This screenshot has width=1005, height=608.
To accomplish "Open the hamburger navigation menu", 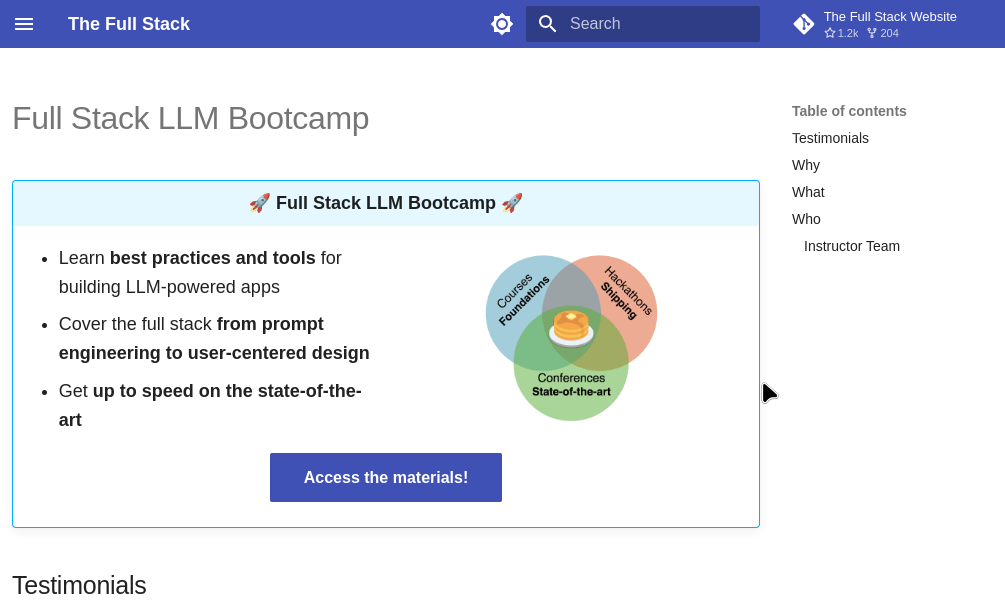I will [x=24, y=24].
